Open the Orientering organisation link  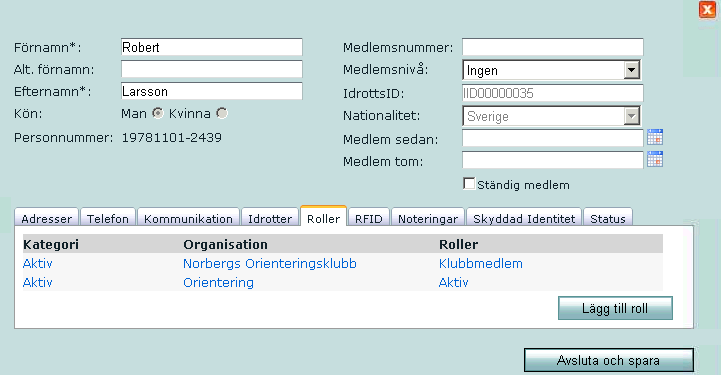[x=218, y=282]
